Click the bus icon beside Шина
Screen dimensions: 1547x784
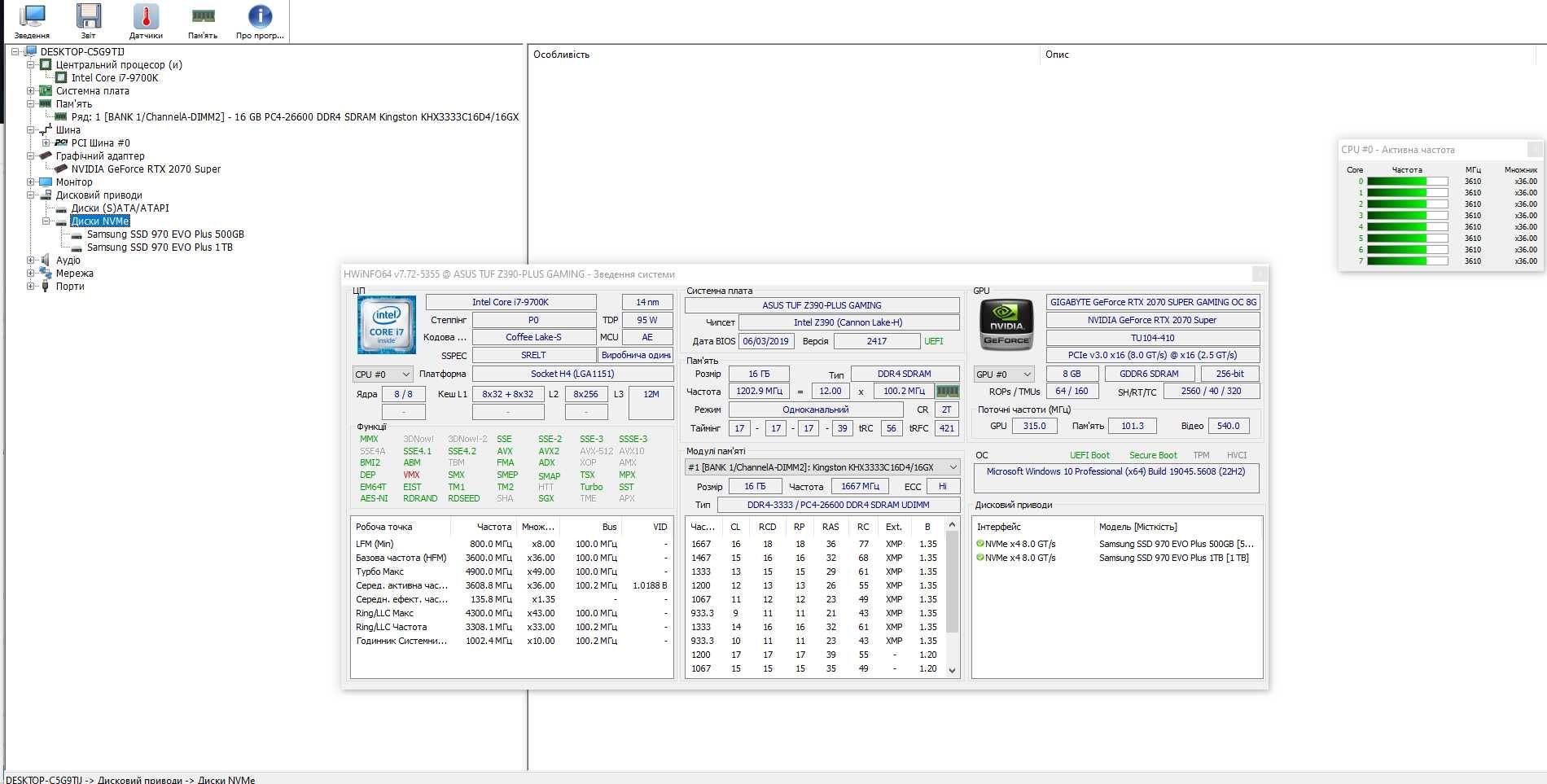(x=46, y=129)
